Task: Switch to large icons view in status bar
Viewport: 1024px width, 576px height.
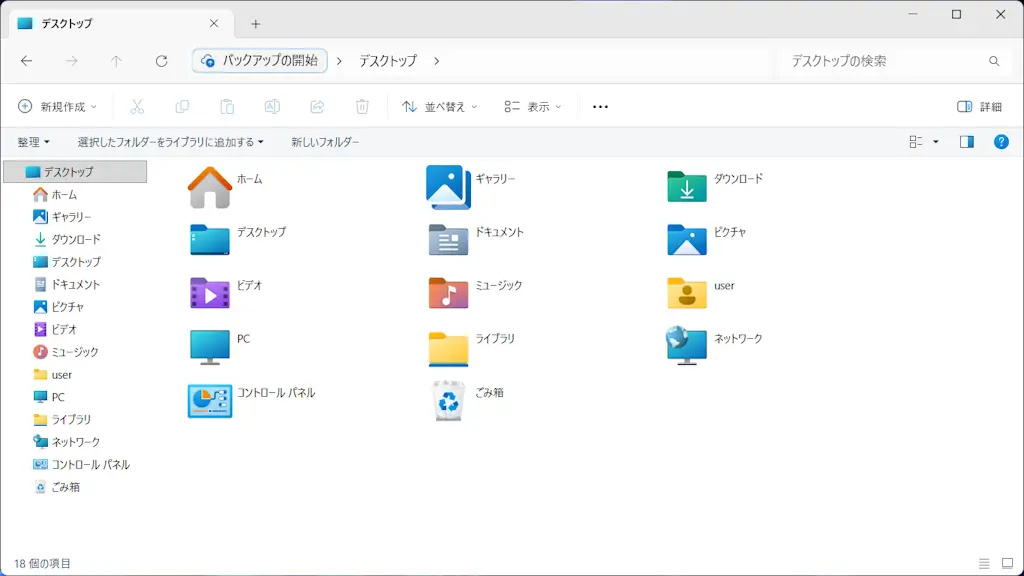Action: (1007, 564)
